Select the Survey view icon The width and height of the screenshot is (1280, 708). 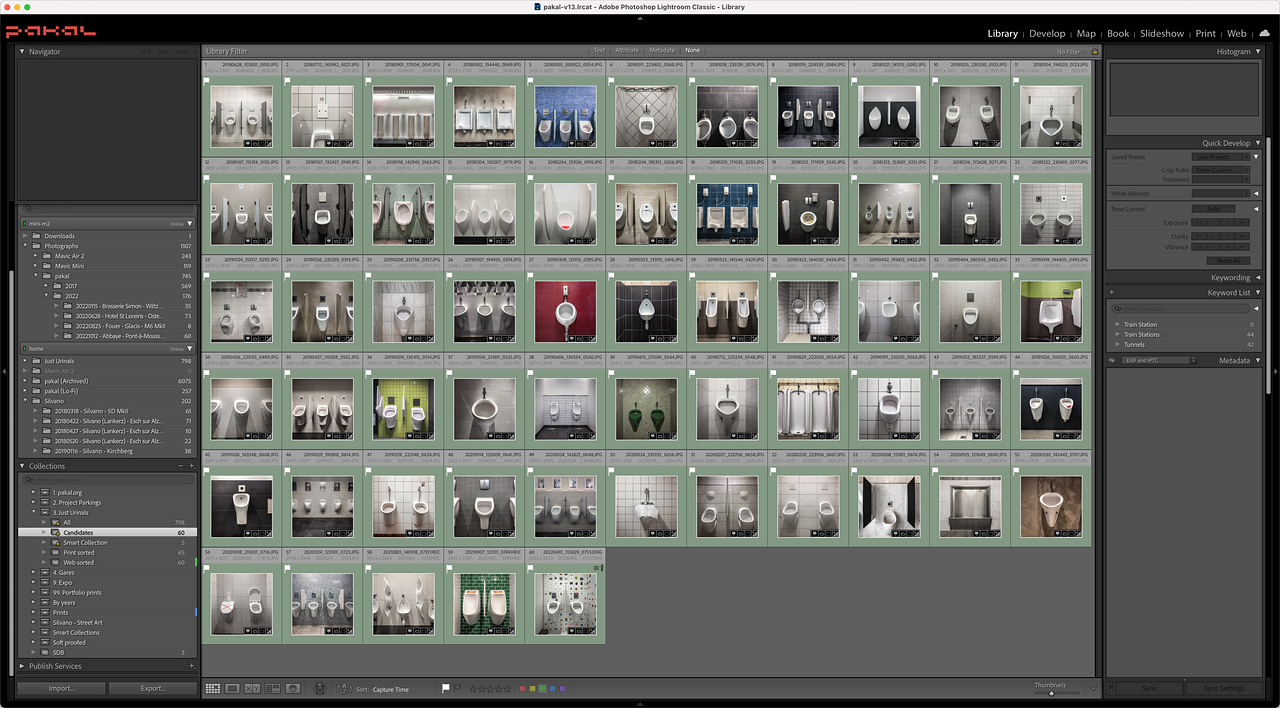coord(271,688)
